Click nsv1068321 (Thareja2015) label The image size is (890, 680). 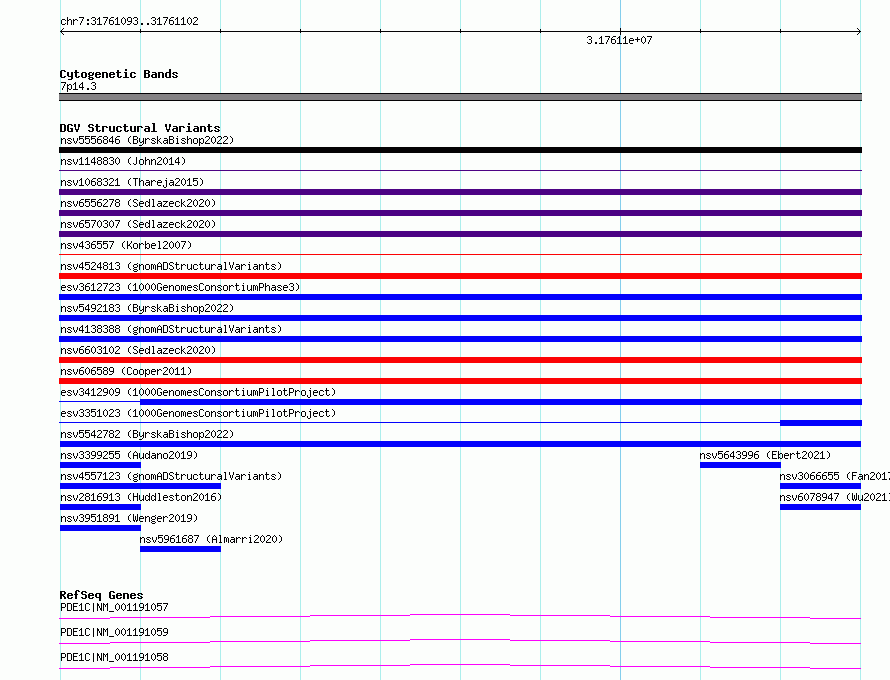click(132, 182)
